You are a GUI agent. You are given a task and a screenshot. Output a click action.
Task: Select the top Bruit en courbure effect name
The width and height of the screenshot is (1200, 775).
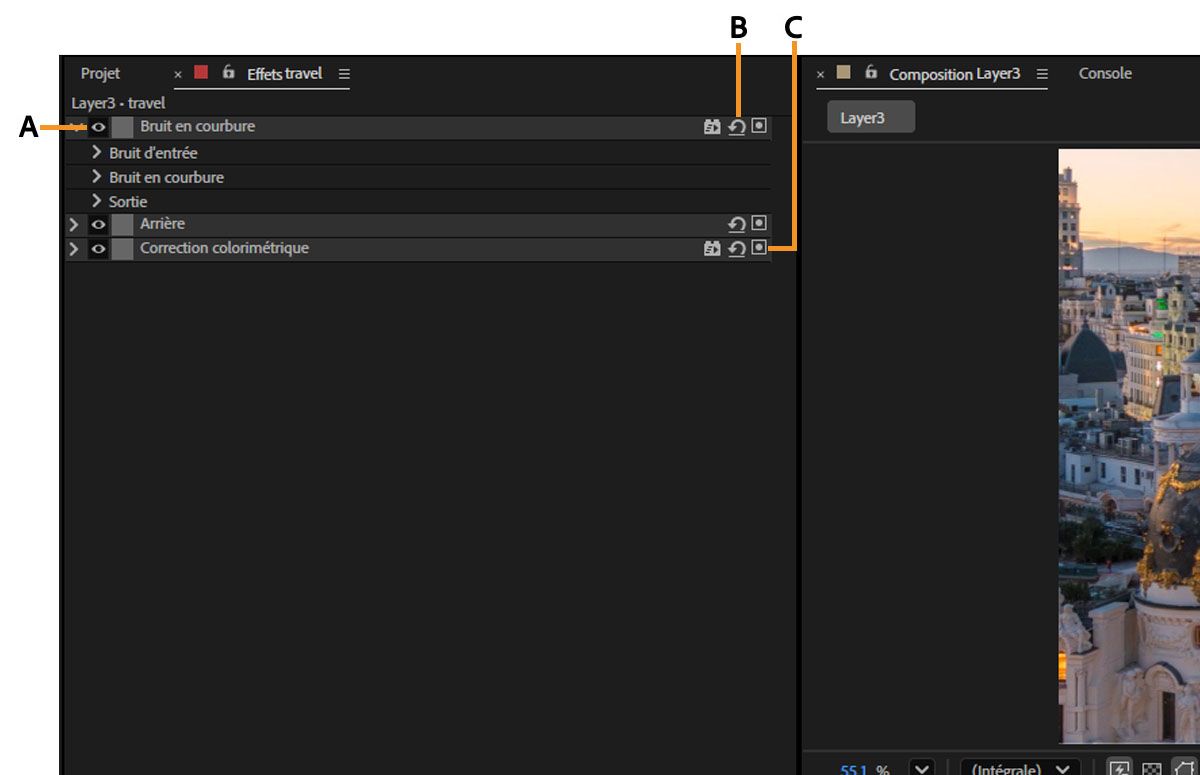tap(197, 126)
